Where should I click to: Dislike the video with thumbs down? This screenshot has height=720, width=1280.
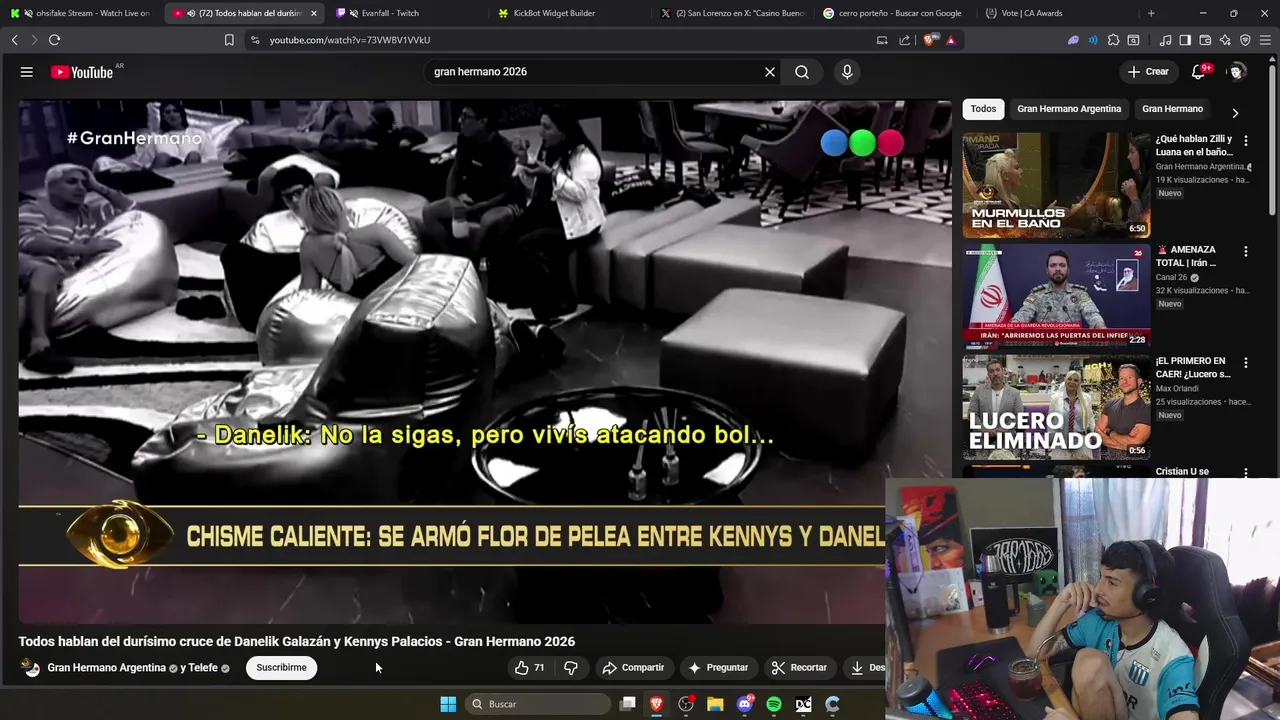571,668
